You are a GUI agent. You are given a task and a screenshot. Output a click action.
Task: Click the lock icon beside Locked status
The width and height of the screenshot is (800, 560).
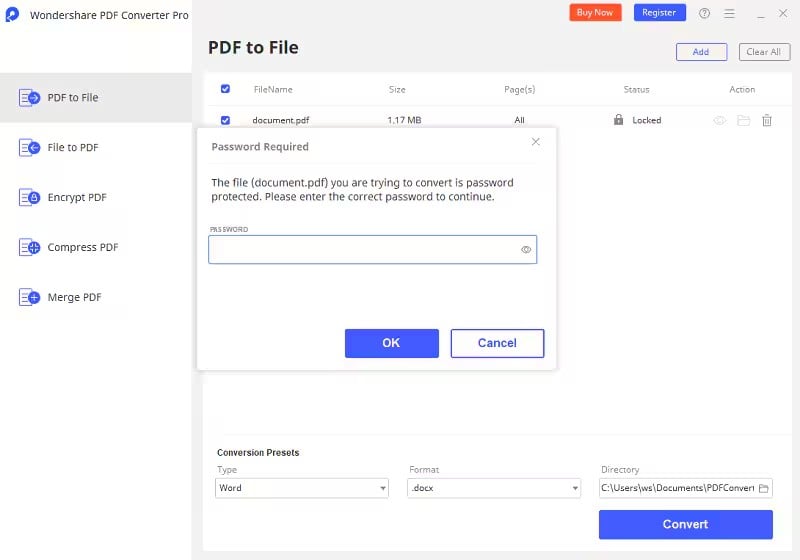(x=618, y=120)
